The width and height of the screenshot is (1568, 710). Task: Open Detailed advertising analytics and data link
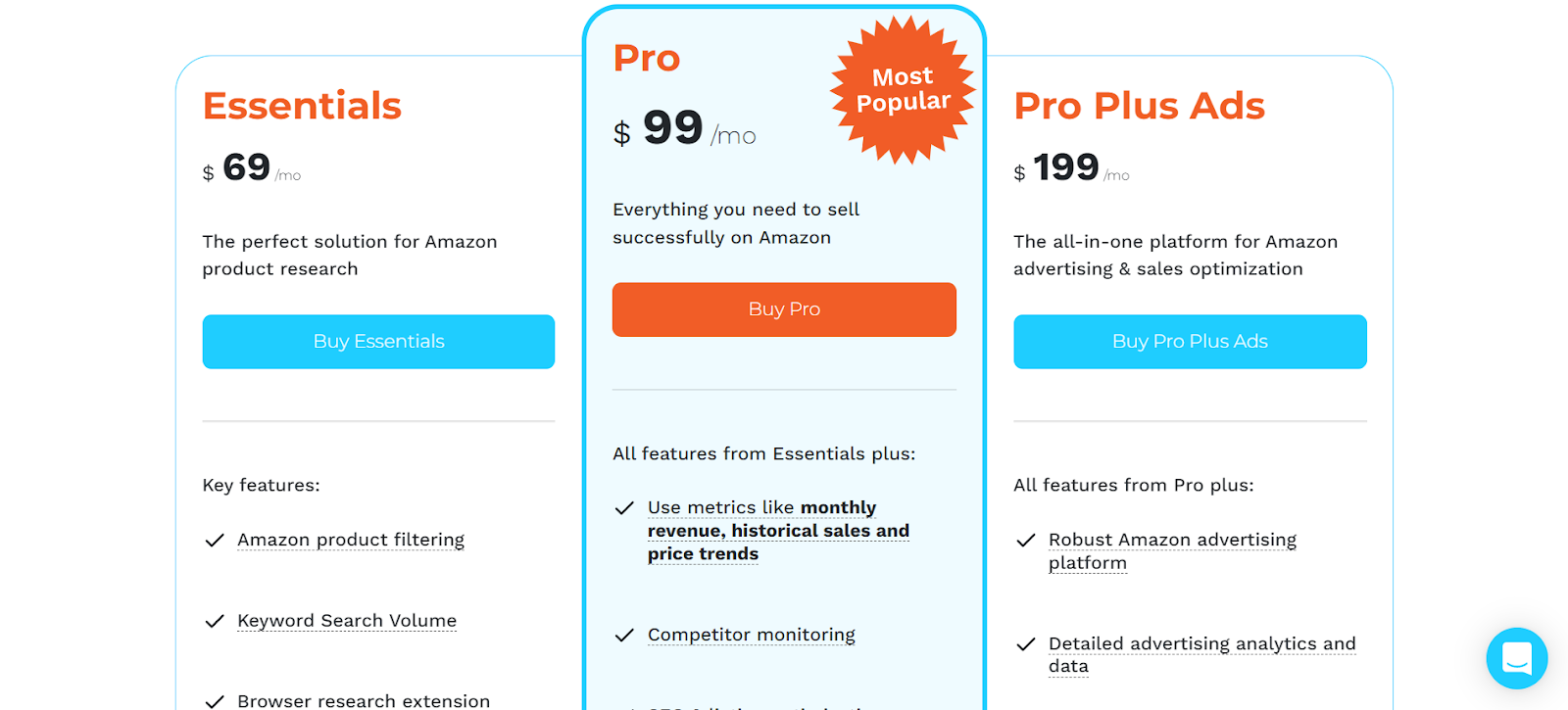(x=1202, y=654)
